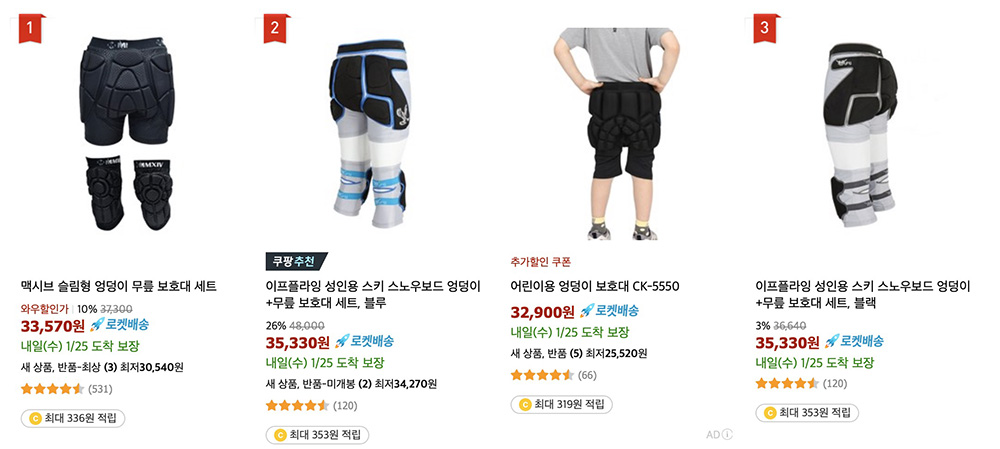The image size is (1000, 449).
Task: Click the 추가할인 쿠폰 label
Action: (540, 261)
